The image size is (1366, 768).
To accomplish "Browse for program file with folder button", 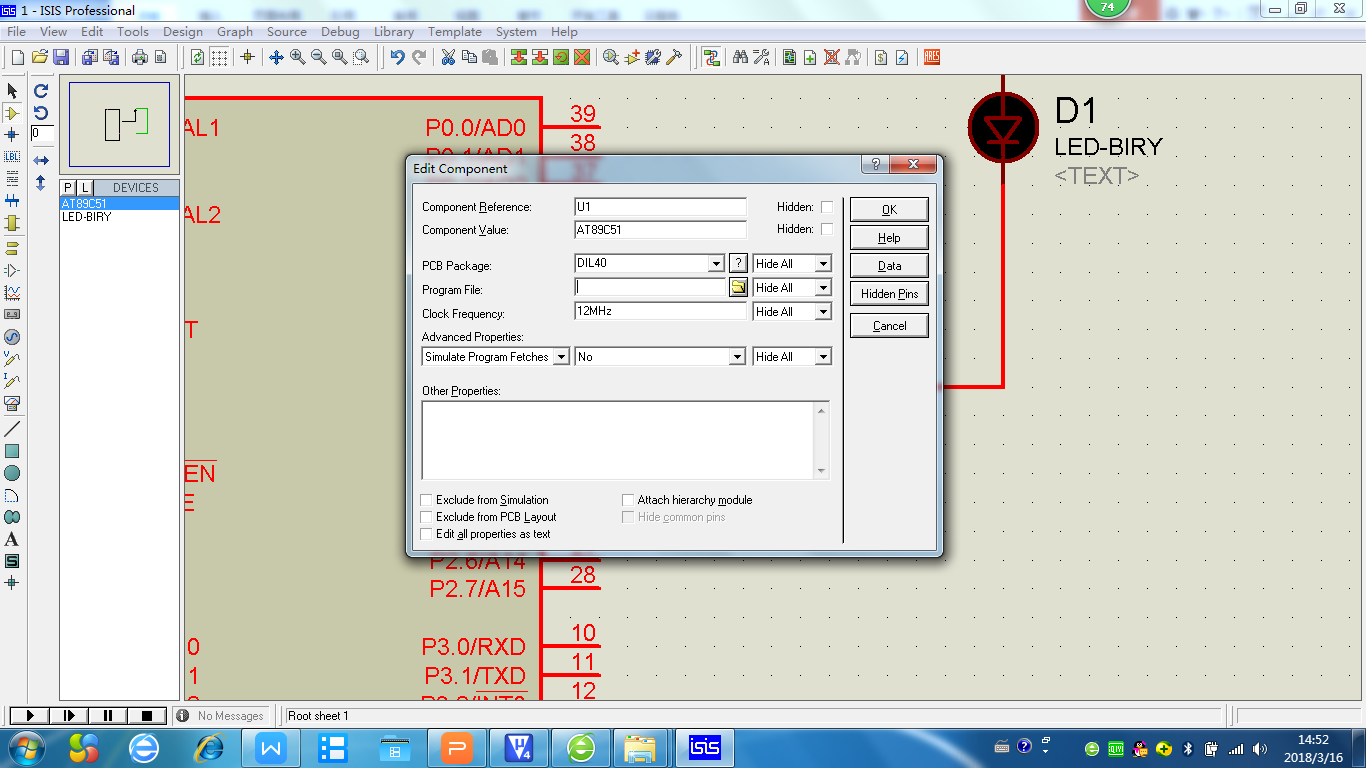I will (x=738, y=288).
